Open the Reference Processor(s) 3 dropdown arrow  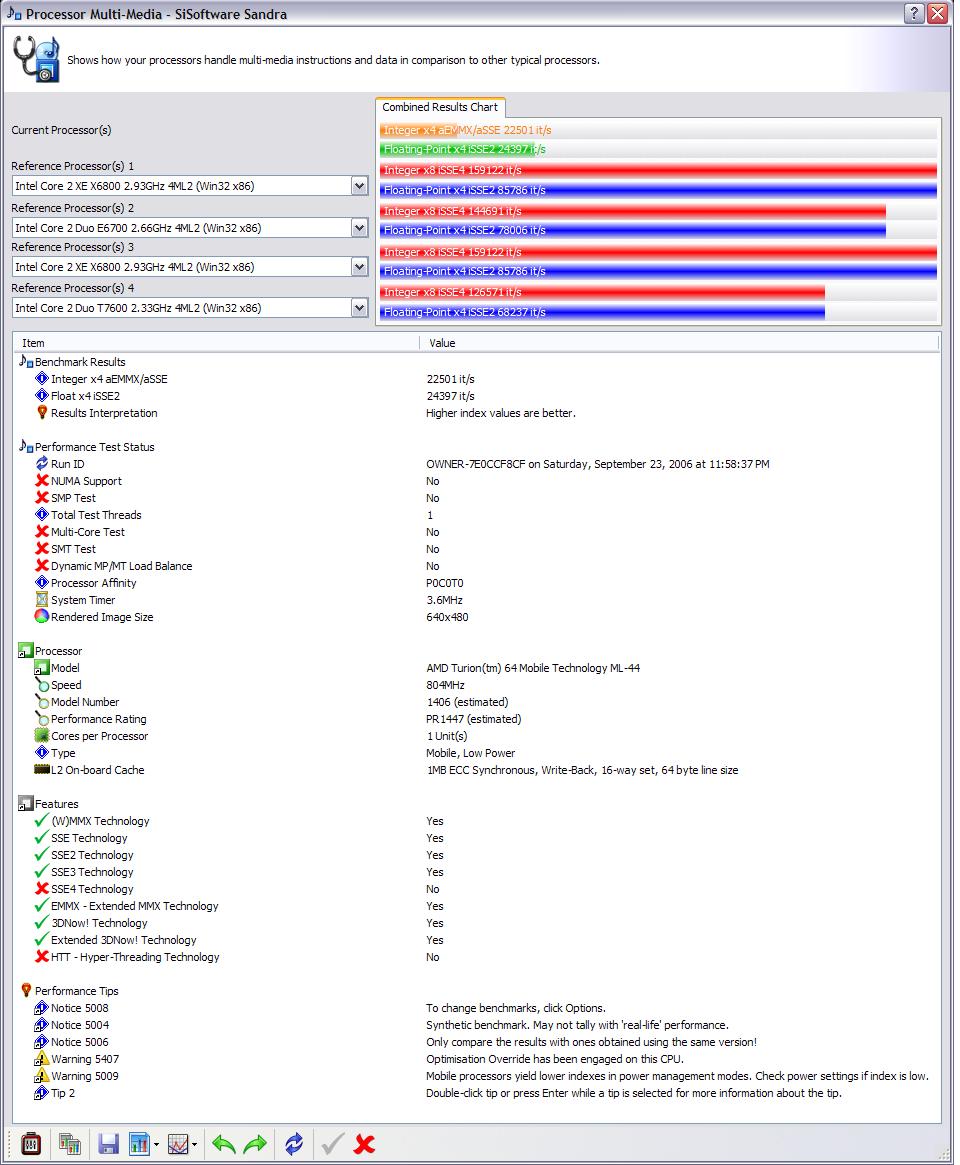click(x=360, y=266)
